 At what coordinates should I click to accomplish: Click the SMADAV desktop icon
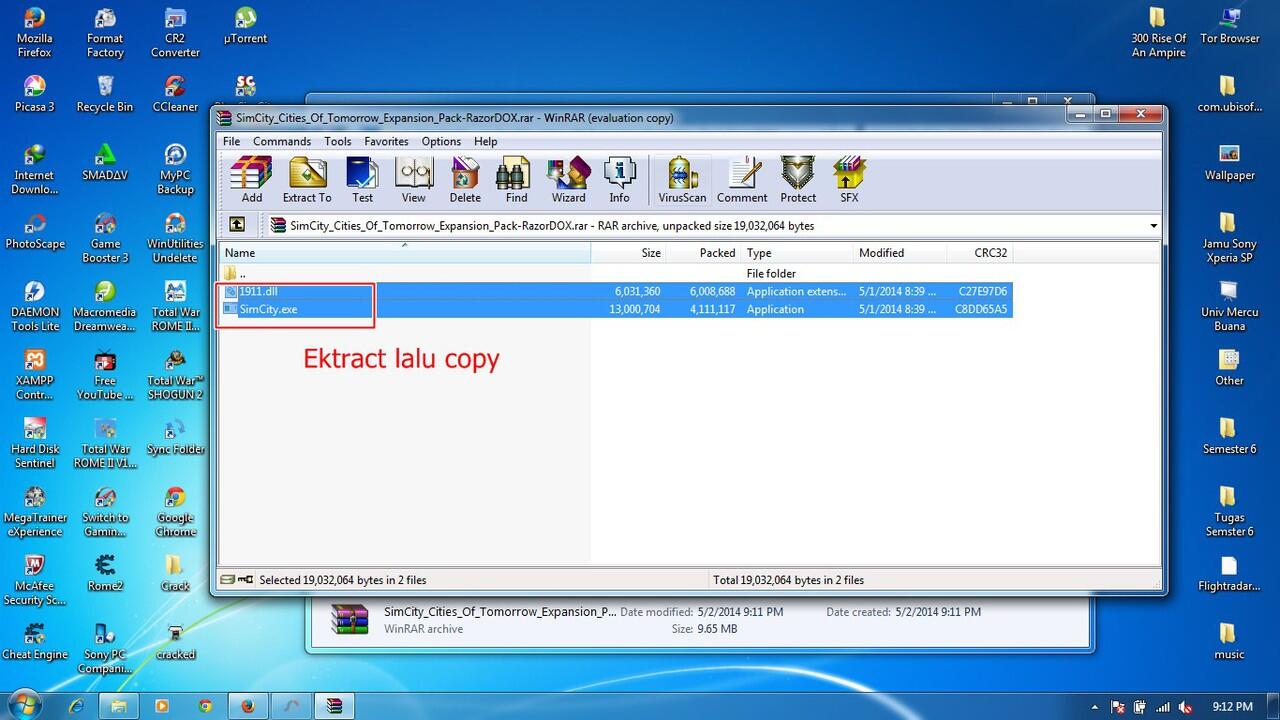105,163
